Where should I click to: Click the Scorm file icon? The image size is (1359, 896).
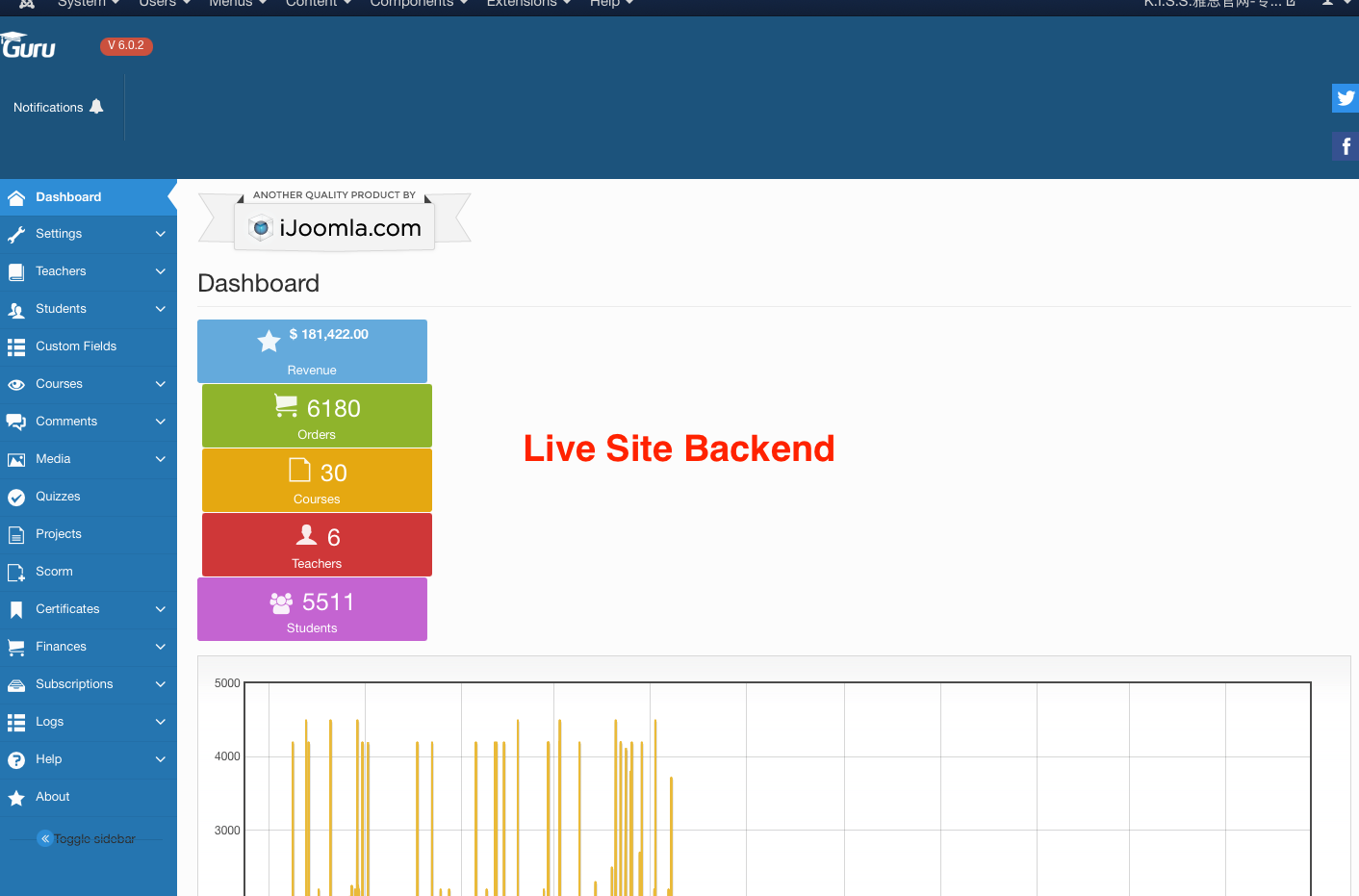point(16,572)
